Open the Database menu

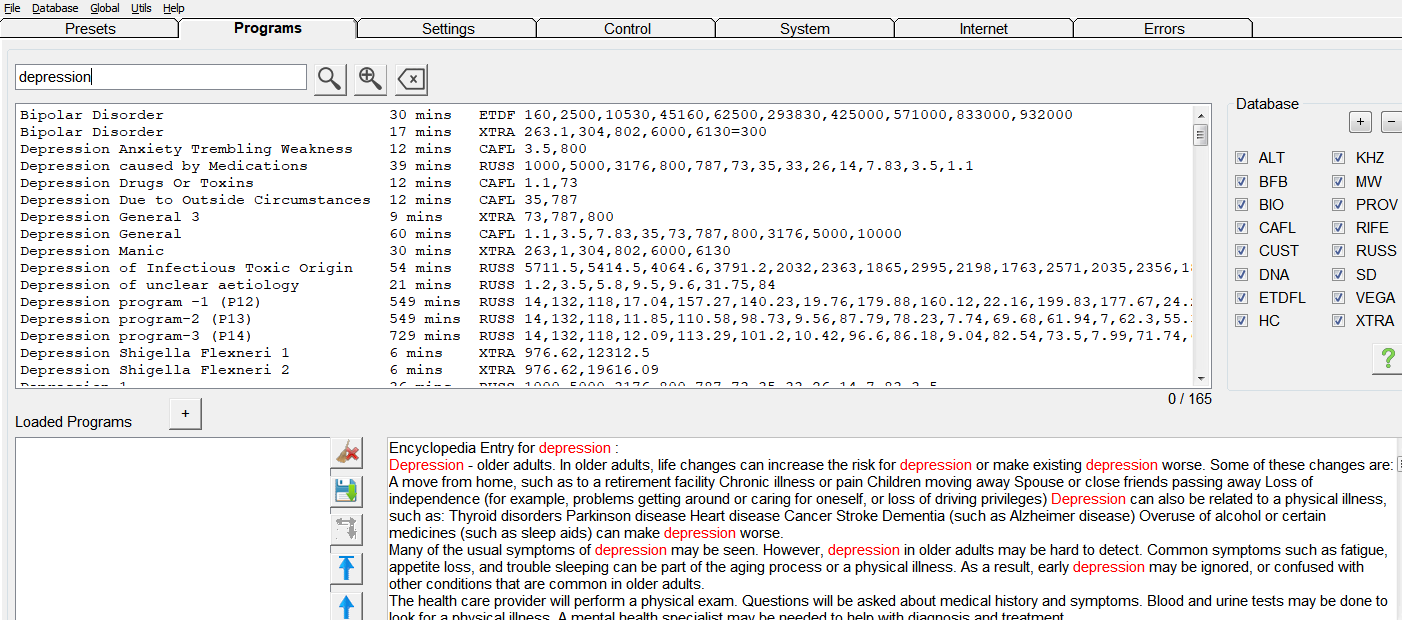coord(55,8)
